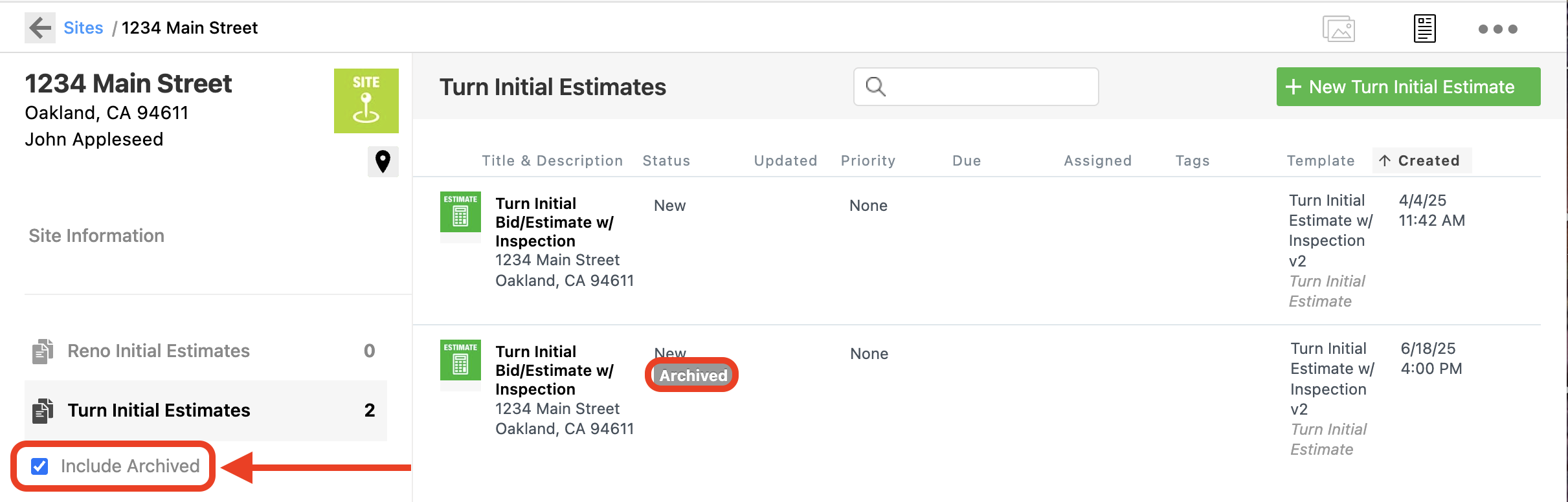This screenshot has width=1568, height=502.
Task: Open archived estimate's green calculator icon
Action: (460, 360)
